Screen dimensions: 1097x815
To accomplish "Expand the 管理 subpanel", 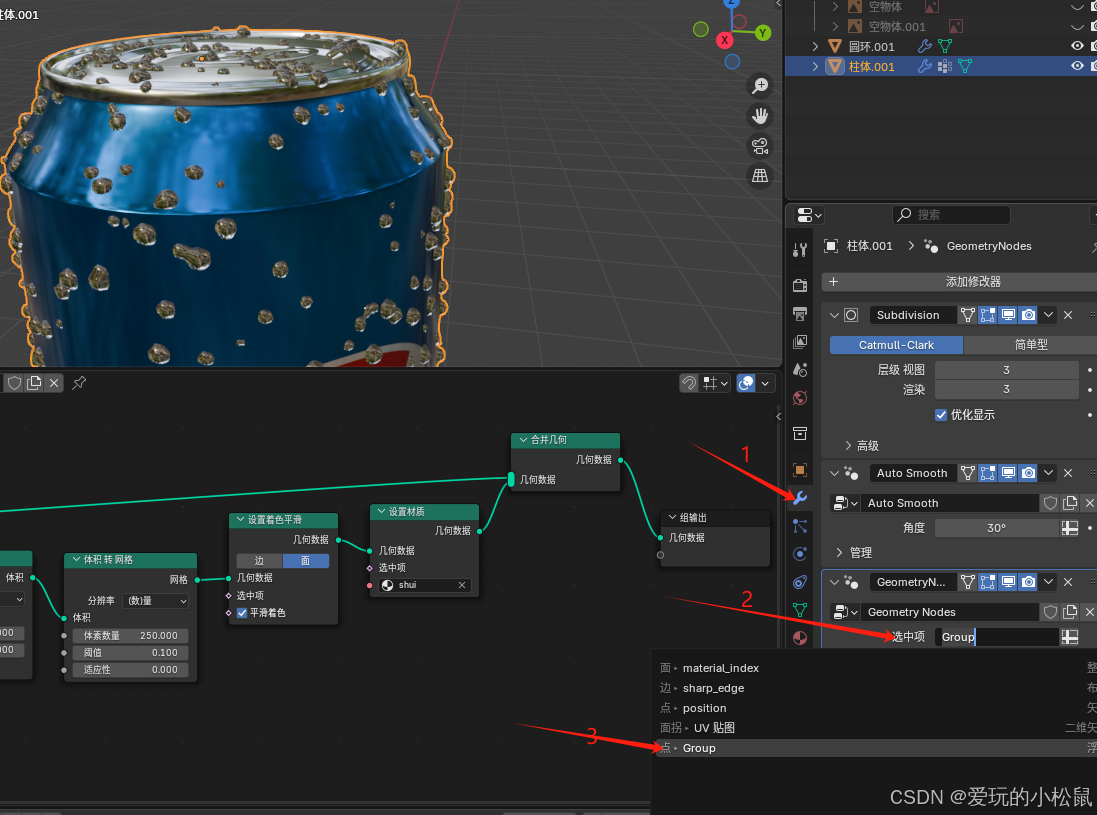I will (840, 553).
